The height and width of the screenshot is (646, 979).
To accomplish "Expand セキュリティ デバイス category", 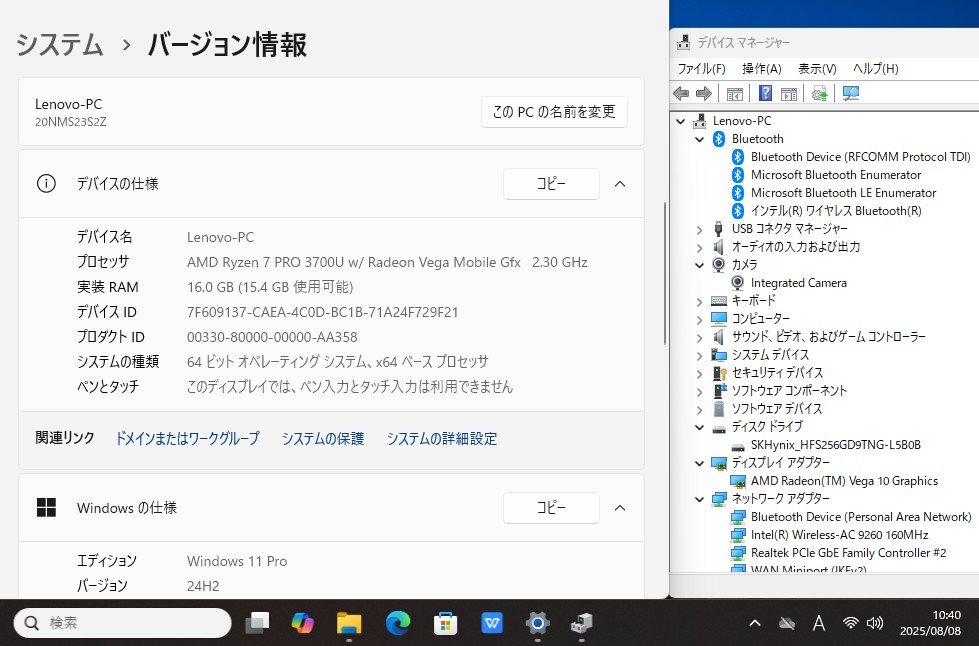I will [699, 374].
